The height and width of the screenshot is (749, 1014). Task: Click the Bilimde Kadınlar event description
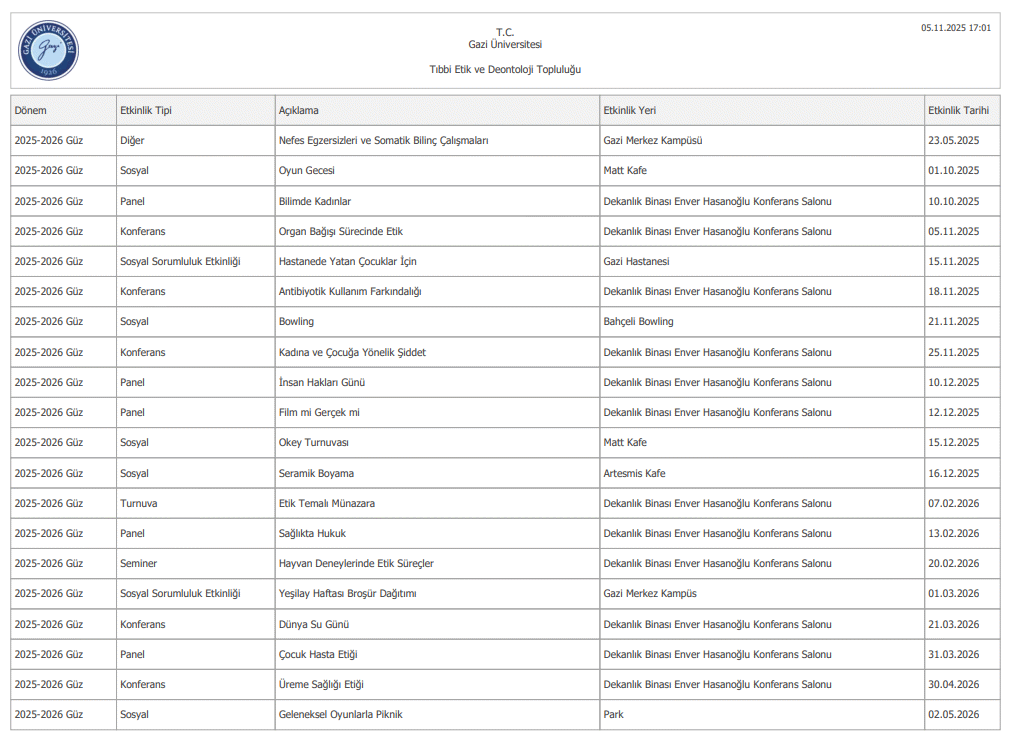click(x=315, y=201)
